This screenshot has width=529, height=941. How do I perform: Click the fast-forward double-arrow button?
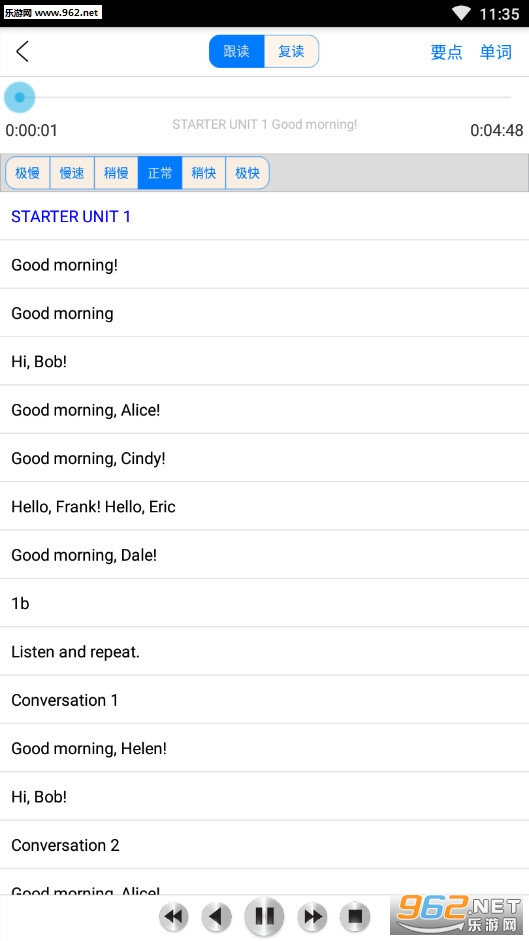[312, 916]
